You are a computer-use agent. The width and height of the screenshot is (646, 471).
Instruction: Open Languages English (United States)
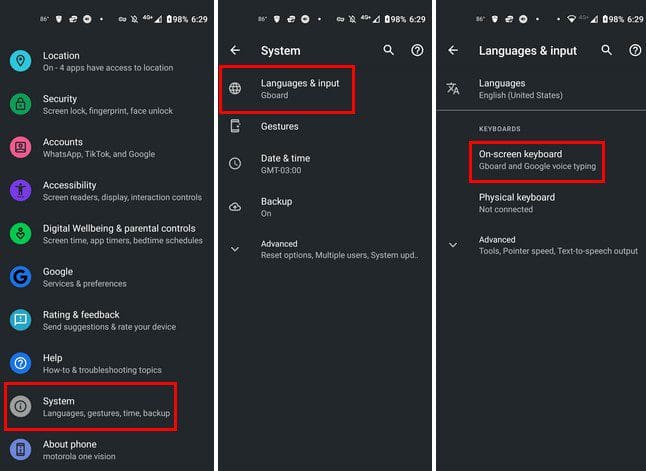[x=542, y=89]
